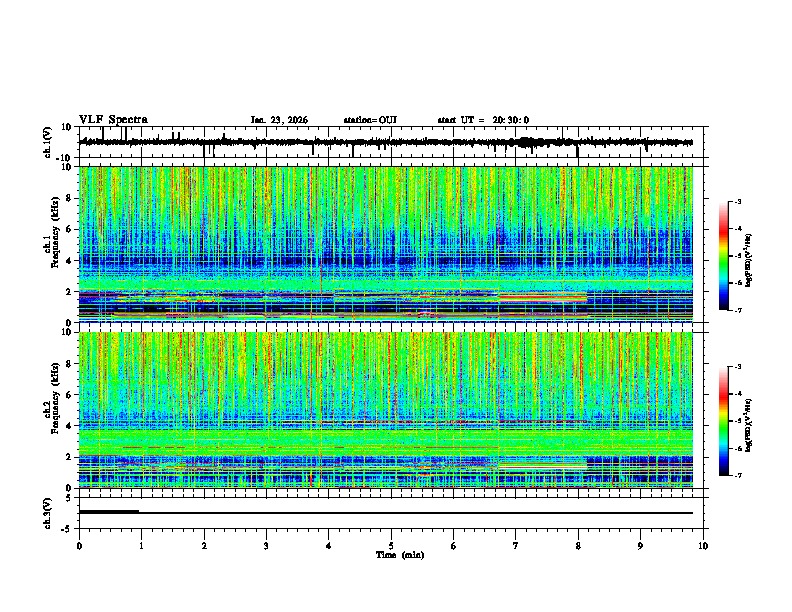
Task: Click the ch.2 "Frequency (kHz)" axis label
Action: pos(54,398)
